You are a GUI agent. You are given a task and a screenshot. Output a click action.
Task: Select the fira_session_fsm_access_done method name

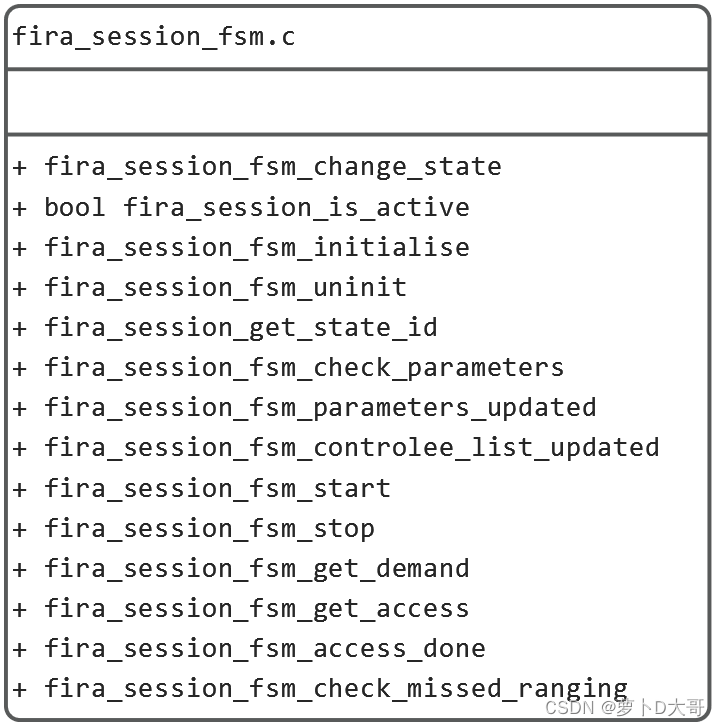coord(264,648)
